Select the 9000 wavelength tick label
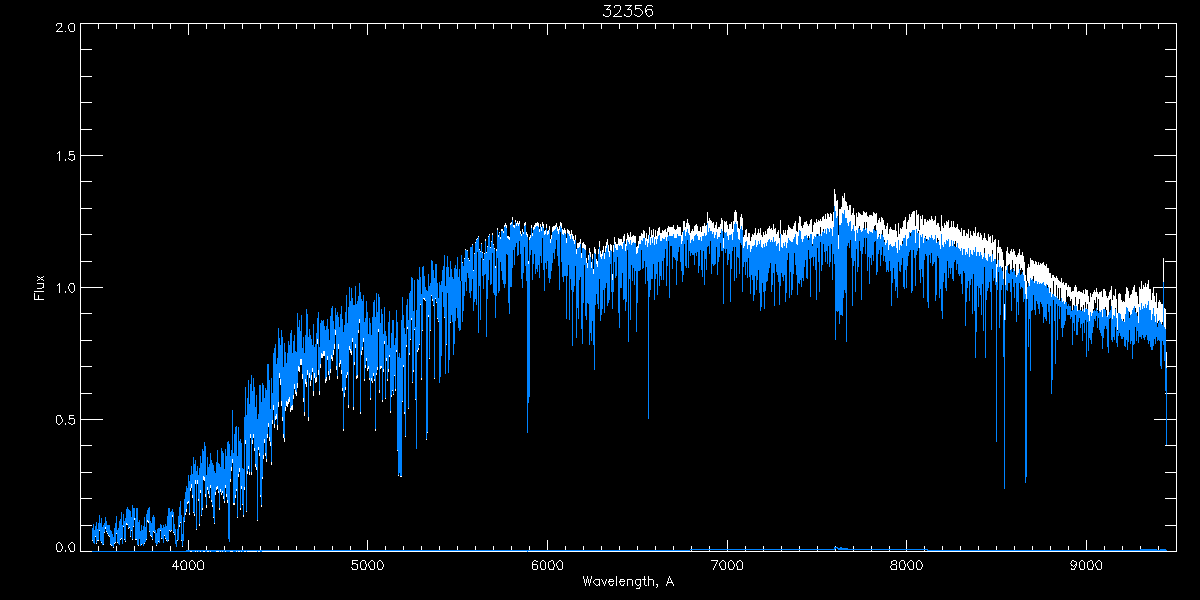Viewport: 1200px width, 600px height. coord(1087,565)
